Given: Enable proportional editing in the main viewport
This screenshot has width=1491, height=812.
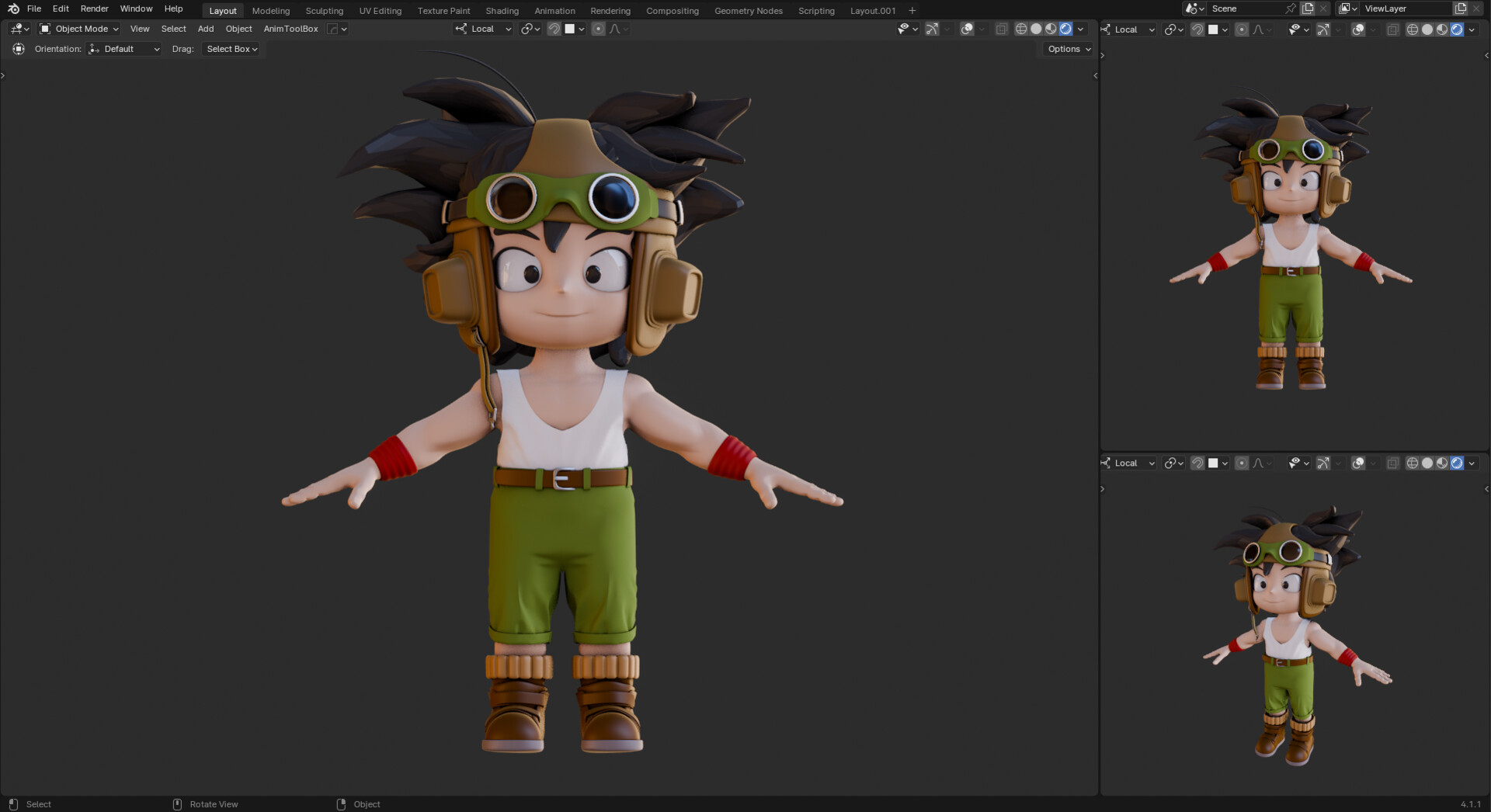Looking at the screenshot, I should 598,29.
